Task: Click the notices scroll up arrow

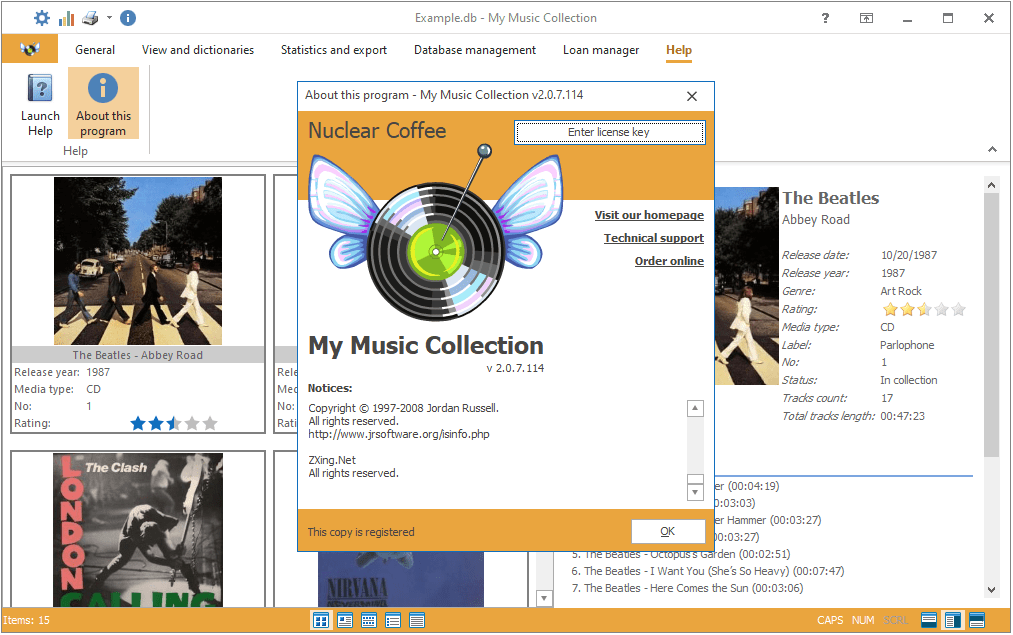Action: point(695,408)
